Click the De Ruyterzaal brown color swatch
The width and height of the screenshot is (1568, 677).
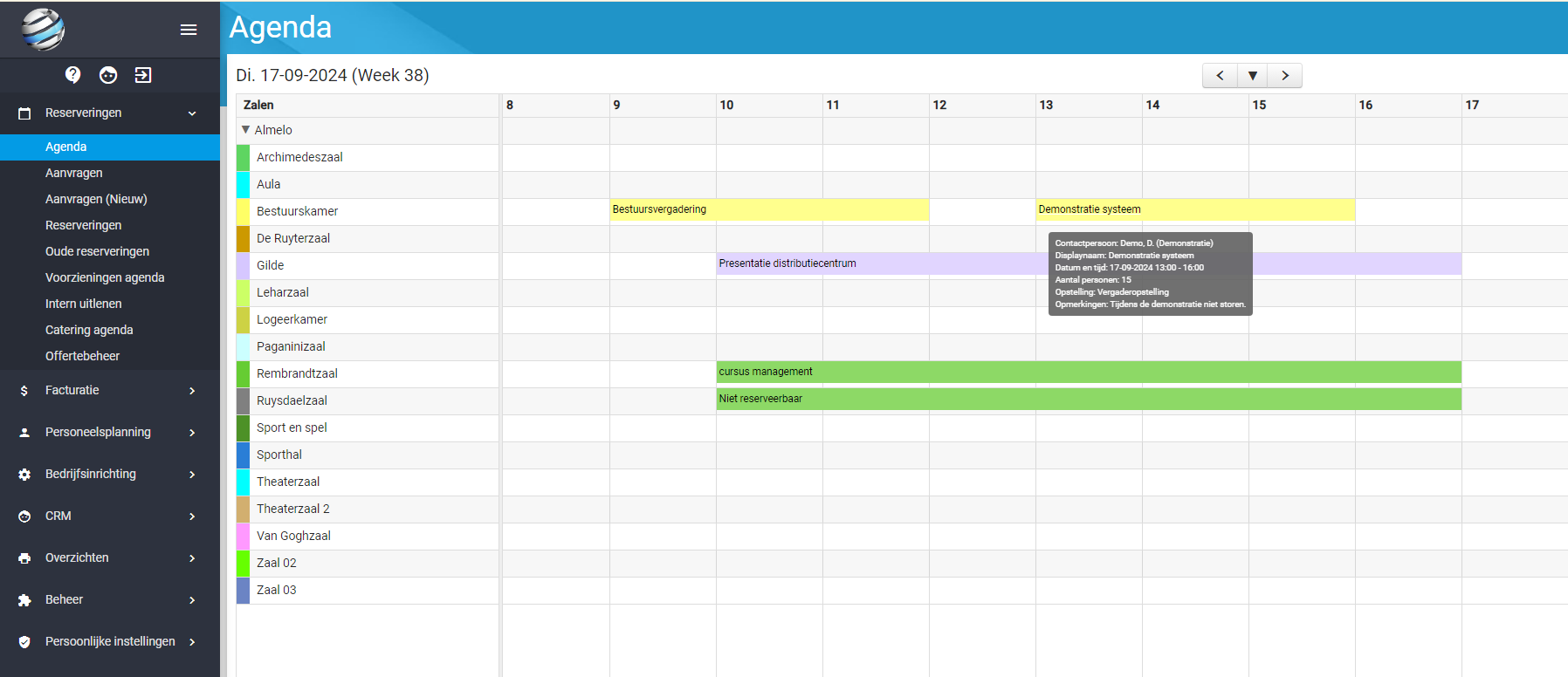pyautogui.click(x=243, y=239)
